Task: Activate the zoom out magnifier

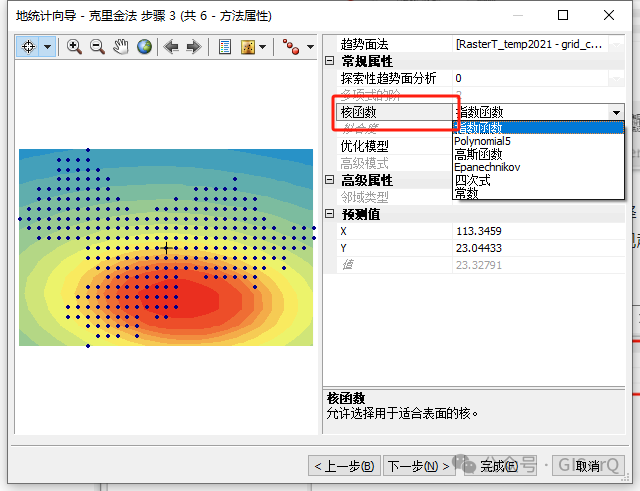Action: click(x=97, y=47)
